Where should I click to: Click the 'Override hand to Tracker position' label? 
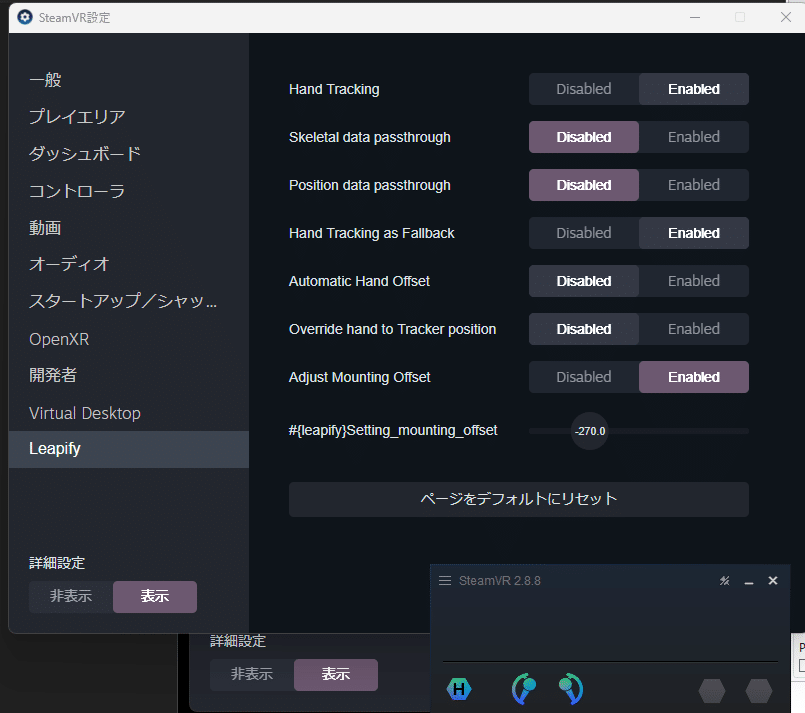pyautogui.click(x=392, y=329)
